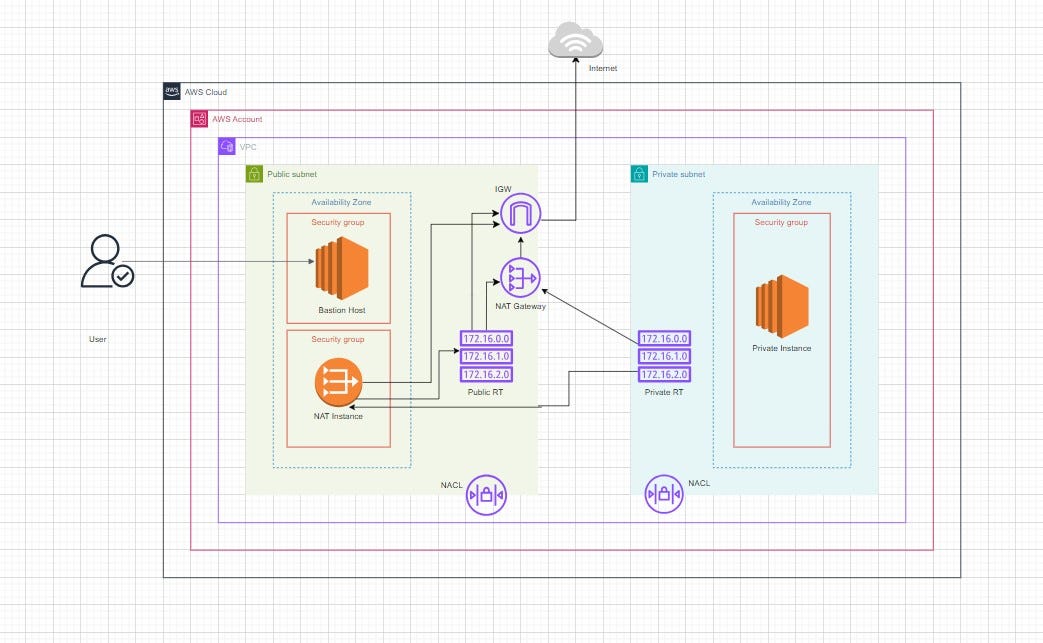This screenshot has width=1043, height=643.
Task: Select the NACL icon in Public subnet
Action: 486,495
